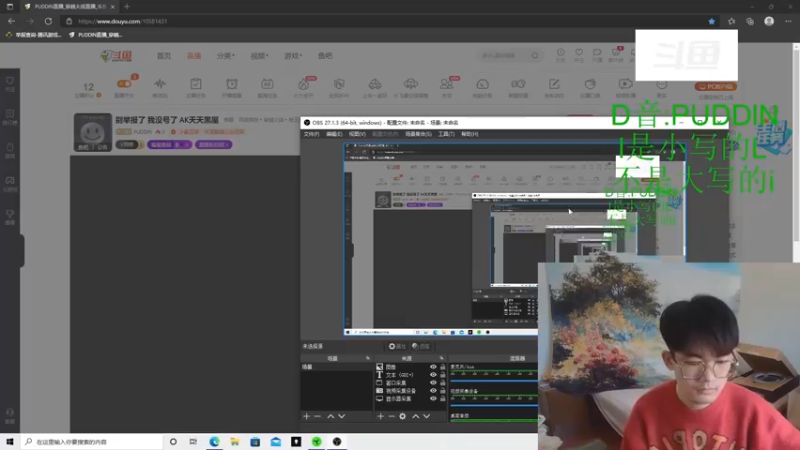
Task: Remove selected source with minus icon
Action: point(391,416)
